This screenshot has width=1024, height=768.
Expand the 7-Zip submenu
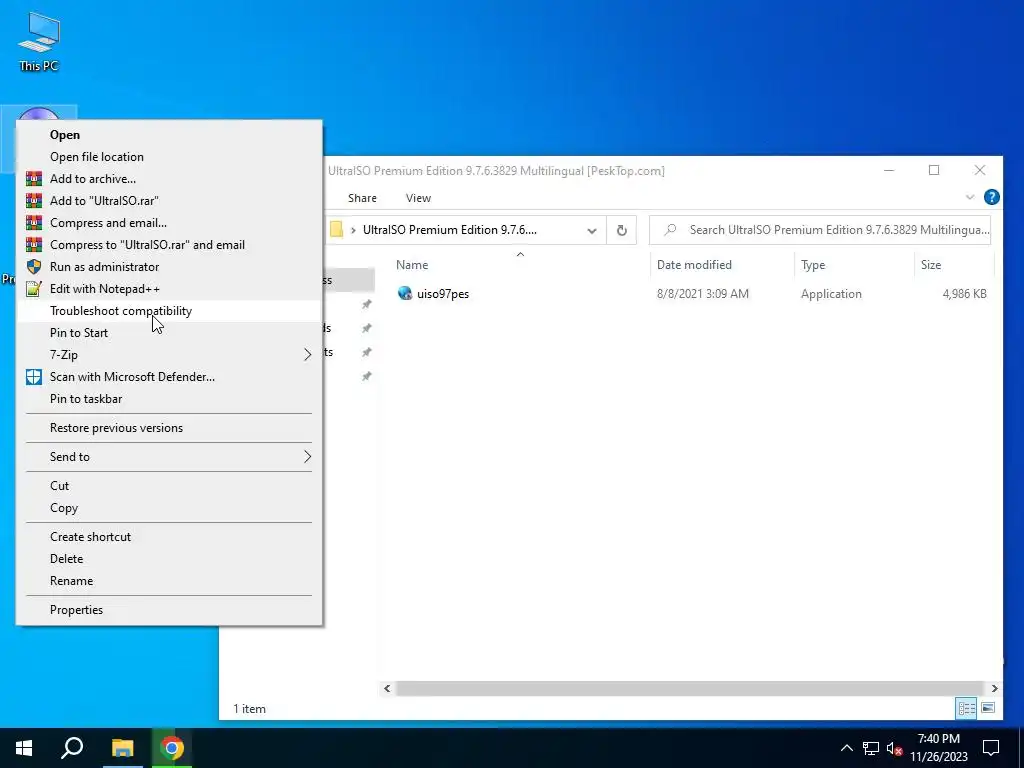coord(308,355)
